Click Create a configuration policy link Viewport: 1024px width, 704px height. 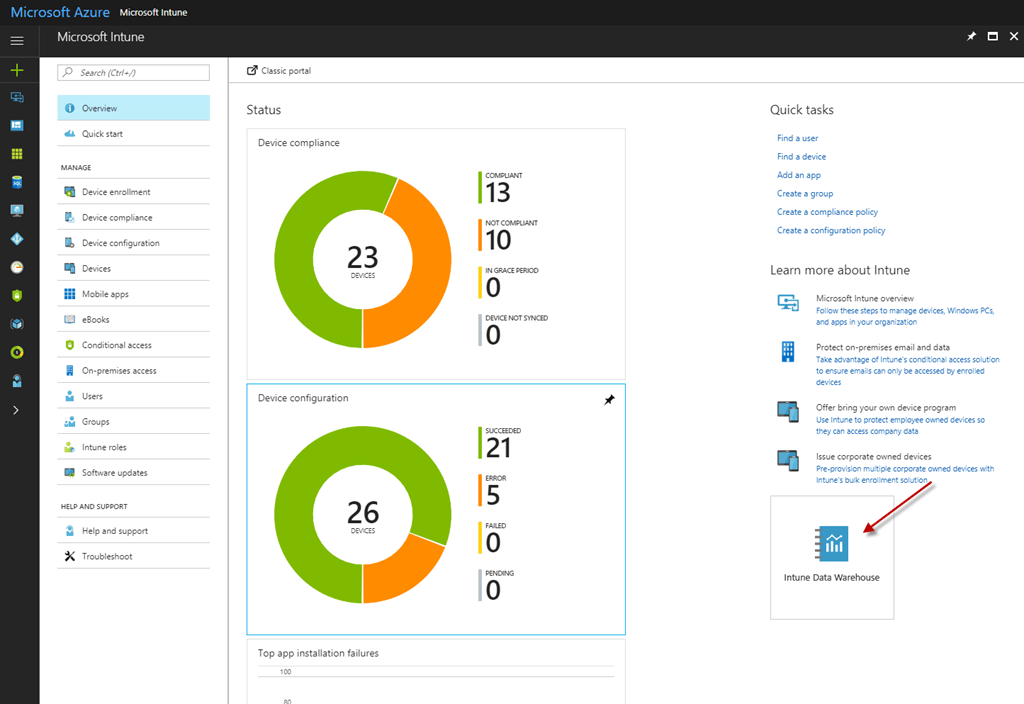pos(831,230)
